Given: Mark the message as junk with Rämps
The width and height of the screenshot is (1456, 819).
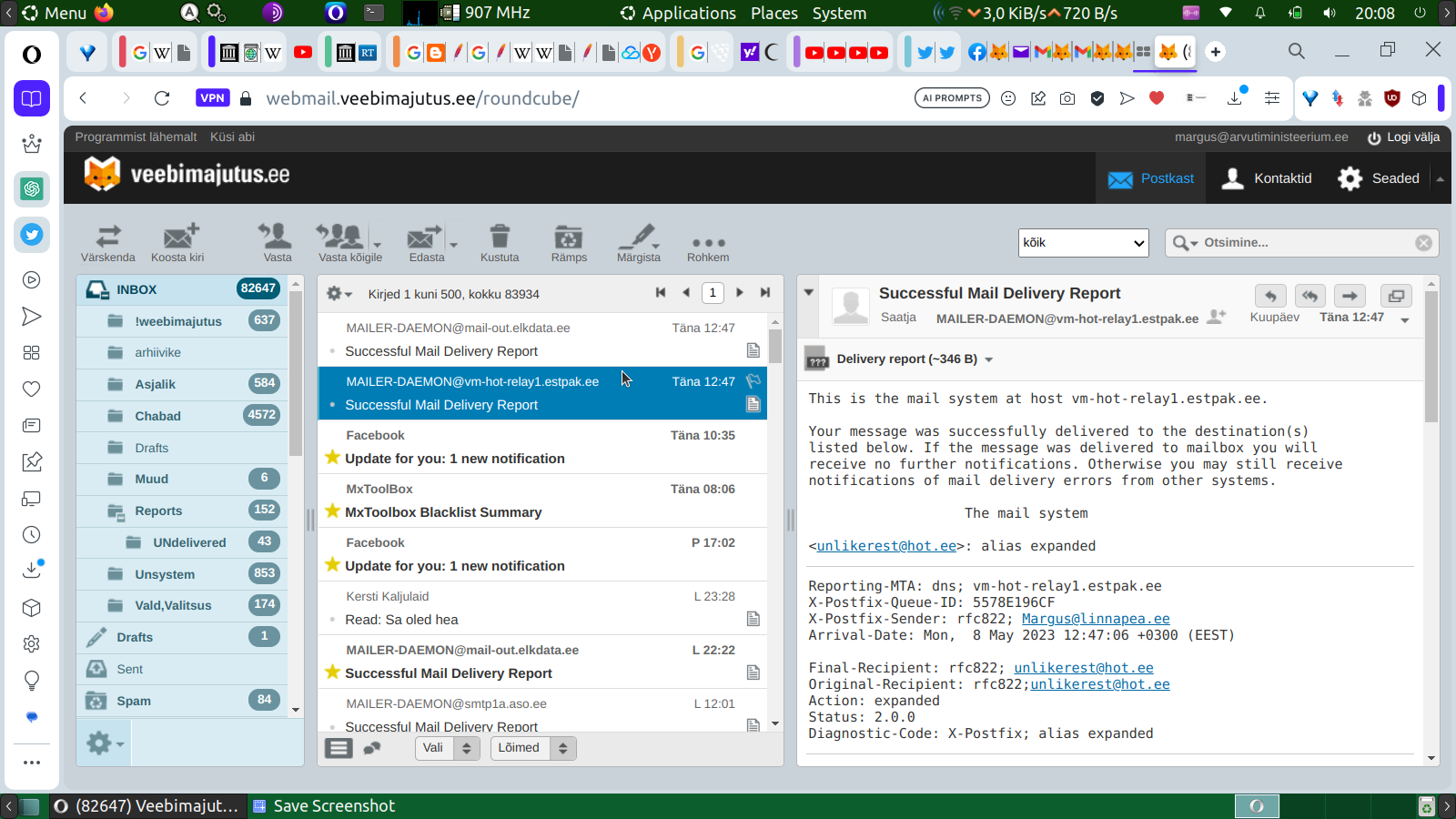Looking at the screenshot, I should click(569, 243).
